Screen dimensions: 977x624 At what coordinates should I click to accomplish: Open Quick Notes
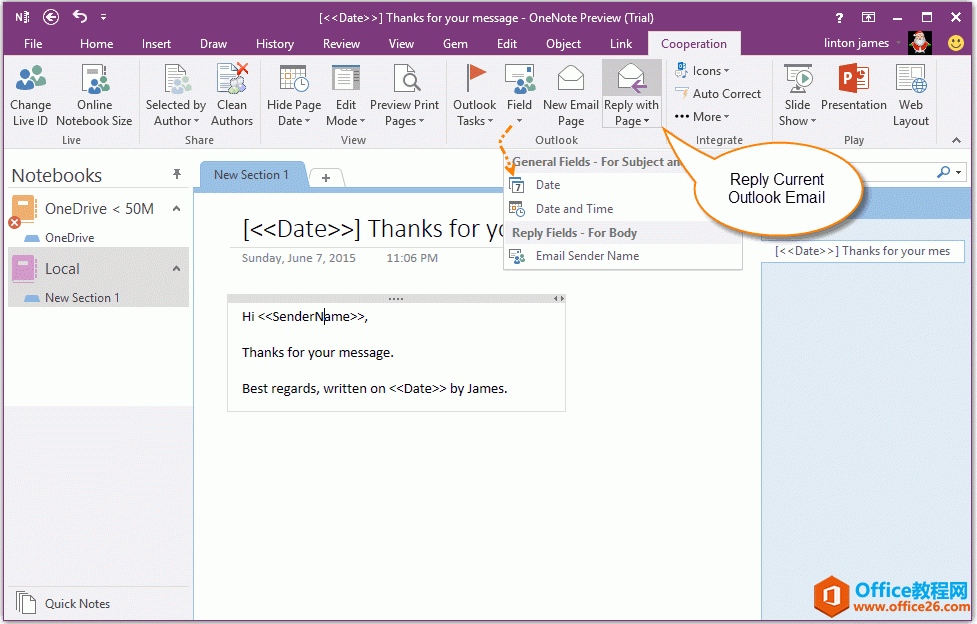[x=63, y=603]
